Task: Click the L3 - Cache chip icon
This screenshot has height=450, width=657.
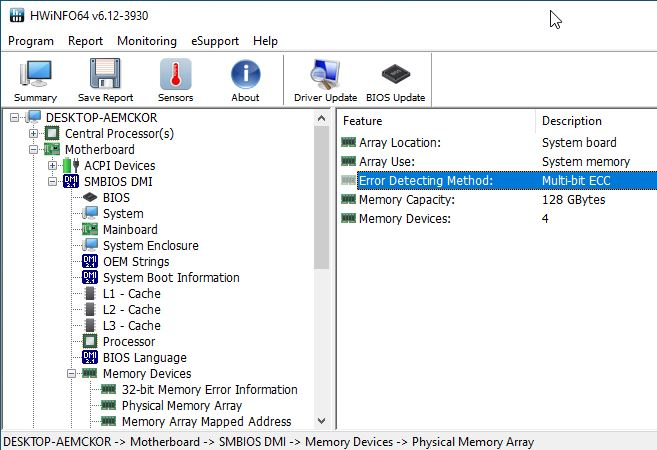Action: point(90,326)
